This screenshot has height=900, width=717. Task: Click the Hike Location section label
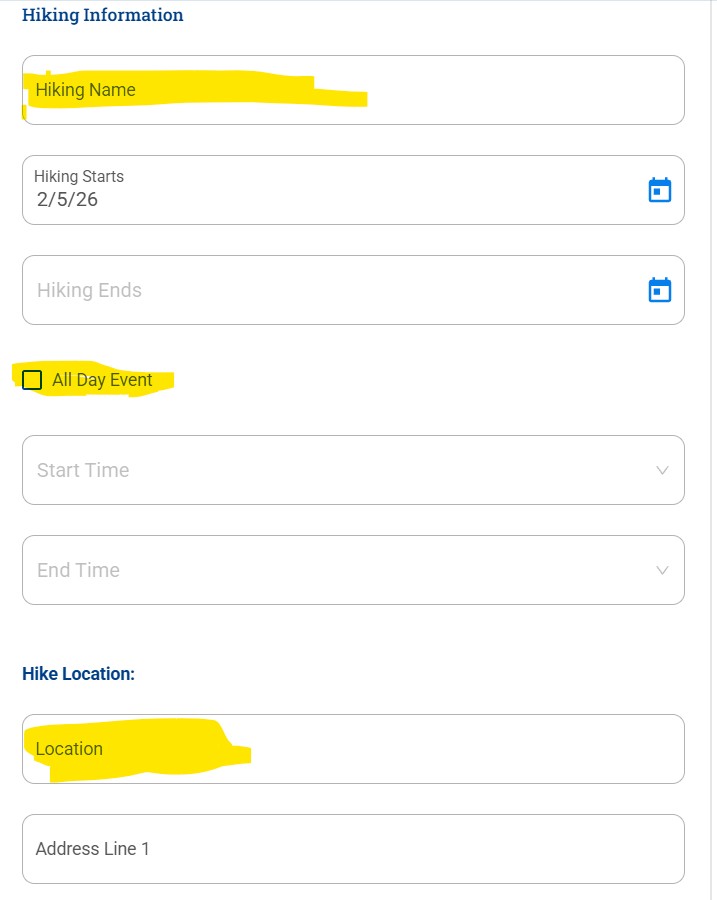(x=78, y=674)
